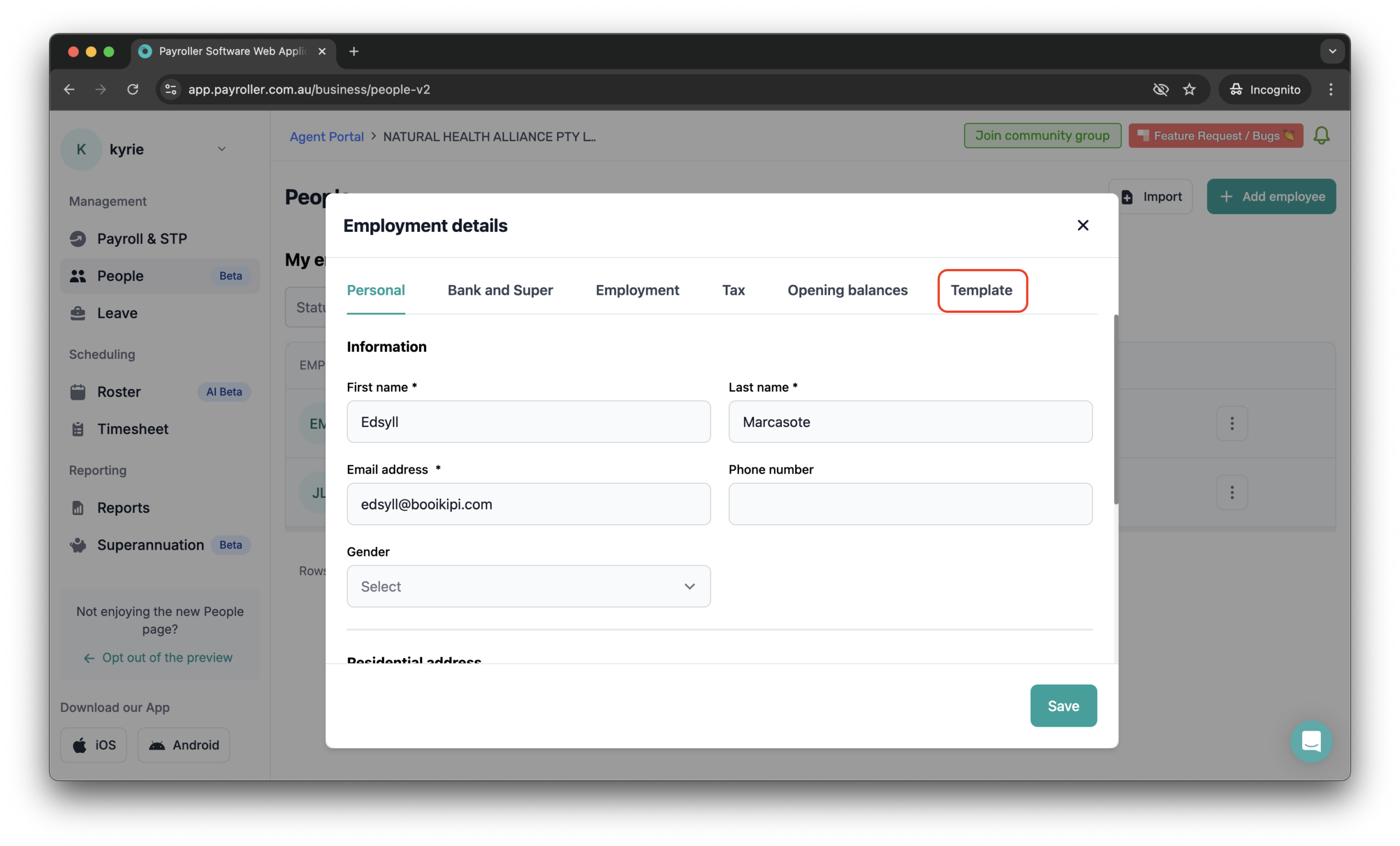This screenshot has height=846, width=1400.
Task: Open a new browser tab
Action: pos(353,51)
